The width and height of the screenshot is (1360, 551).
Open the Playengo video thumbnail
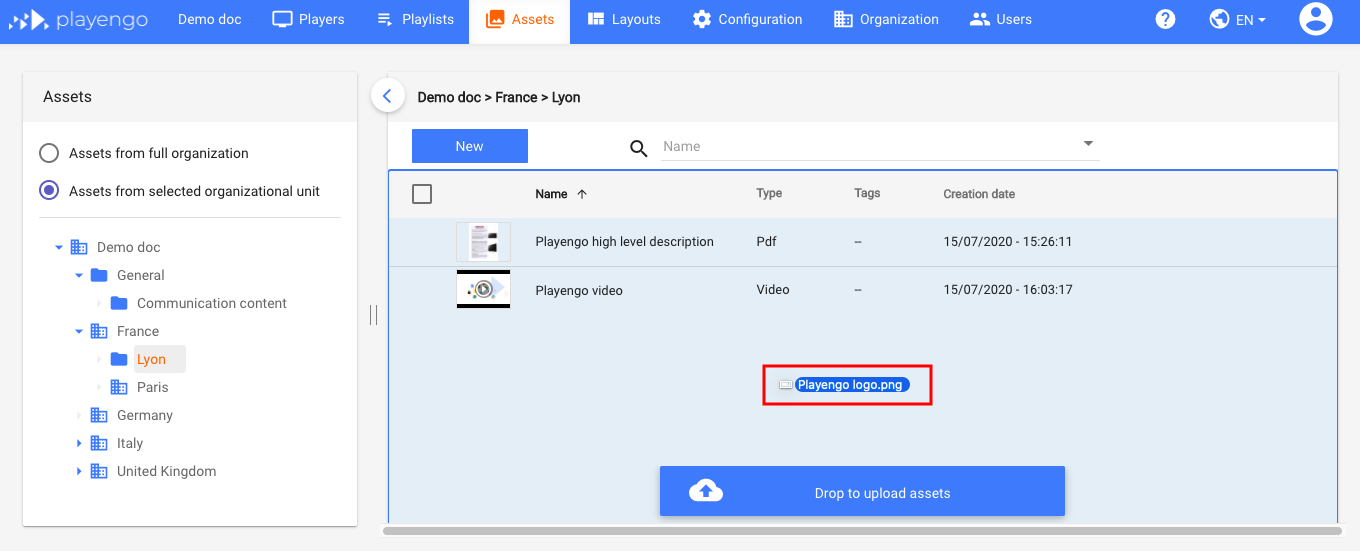click(483, 290)
